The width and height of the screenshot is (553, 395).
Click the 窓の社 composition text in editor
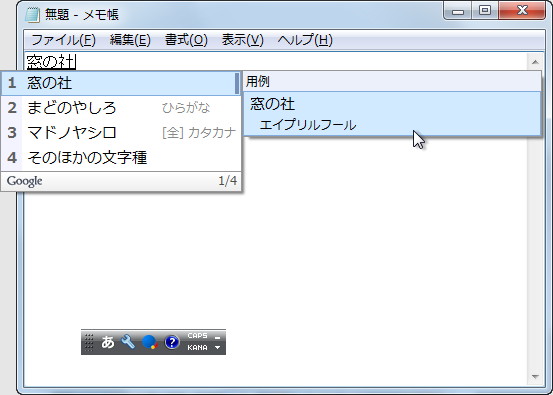click(x=51, y=62)
